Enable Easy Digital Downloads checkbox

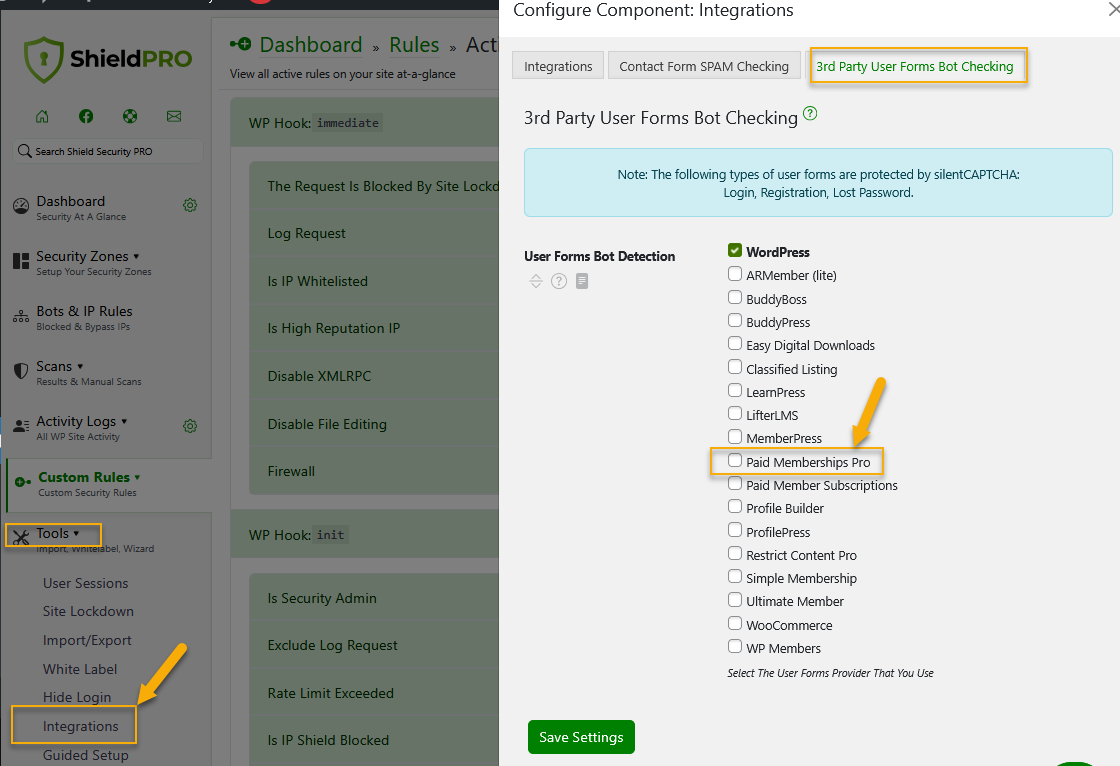coord(734,344)
